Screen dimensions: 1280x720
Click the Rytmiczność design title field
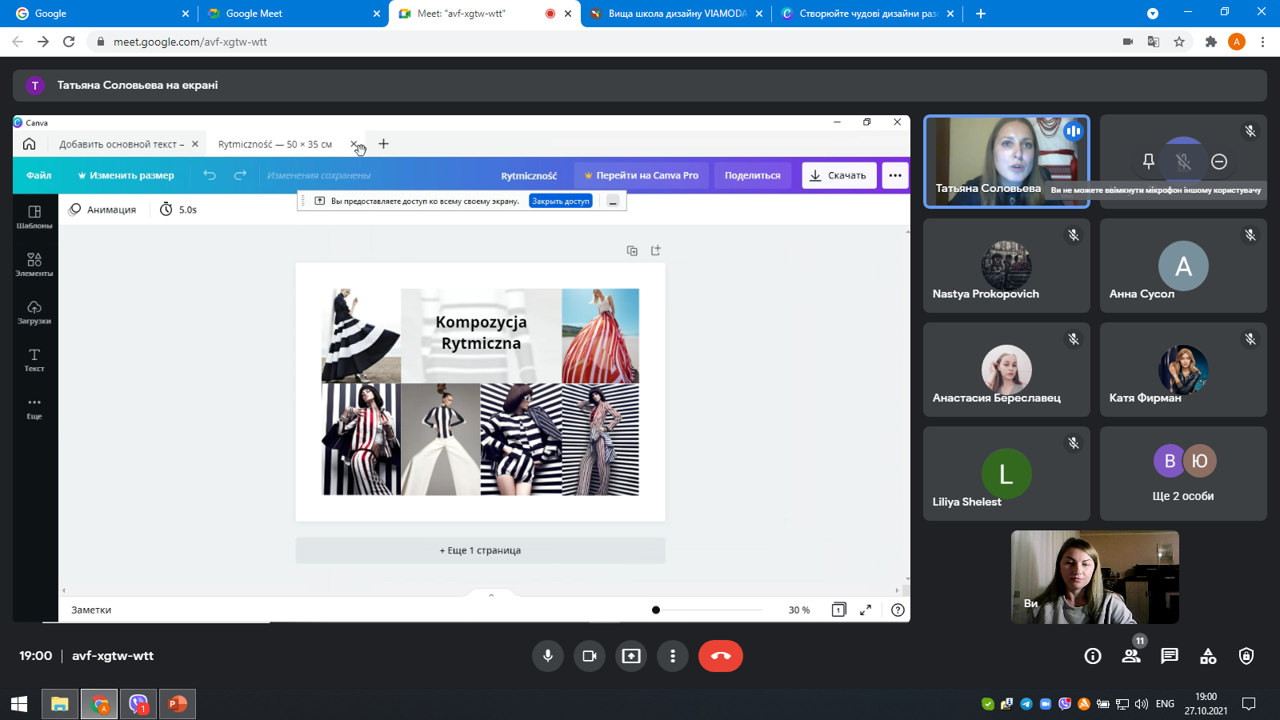(529, 175)
